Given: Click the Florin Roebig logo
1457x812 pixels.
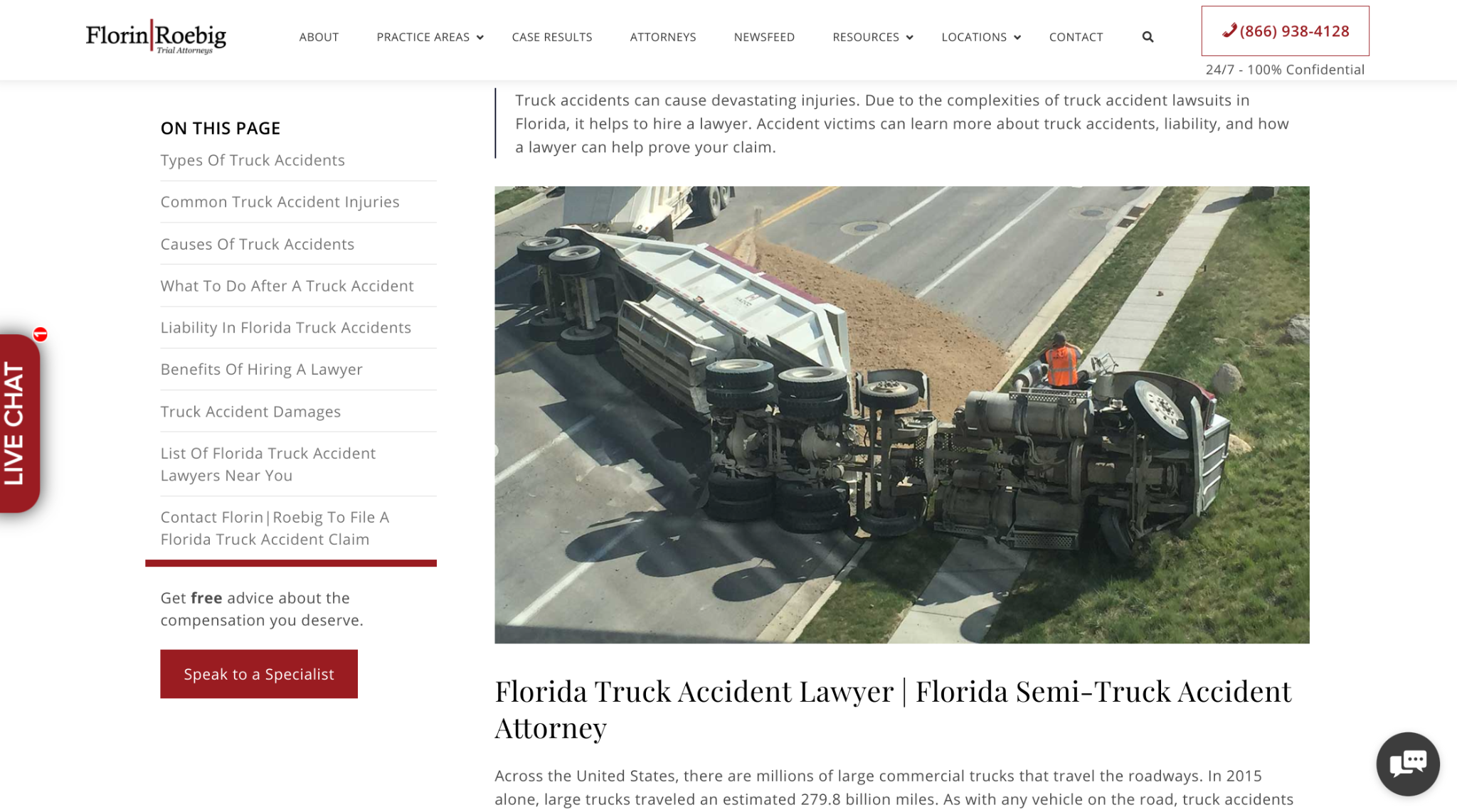Looking at the screenshot, I should point(156,37).
